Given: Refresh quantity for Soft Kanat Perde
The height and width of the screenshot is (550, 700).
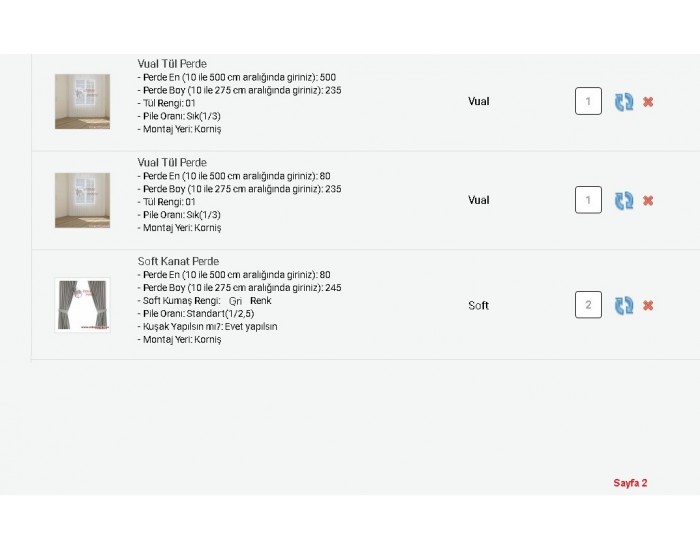Looking at the screenshot, I should click(624, 305).
